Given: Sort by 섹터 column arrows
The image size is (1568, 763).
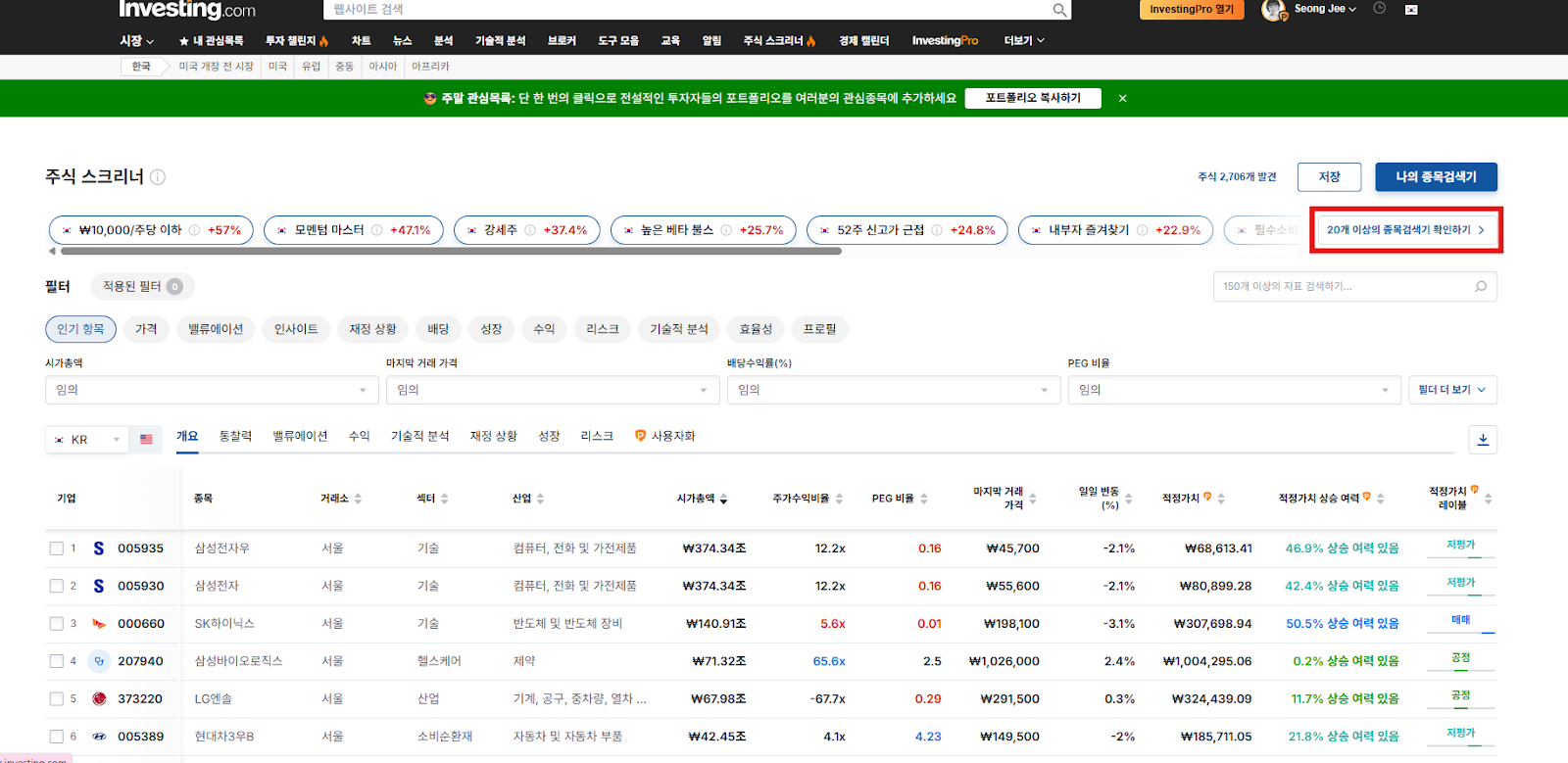Looking at the screenshot, I should pyautogui.click(x=444, y=499).
